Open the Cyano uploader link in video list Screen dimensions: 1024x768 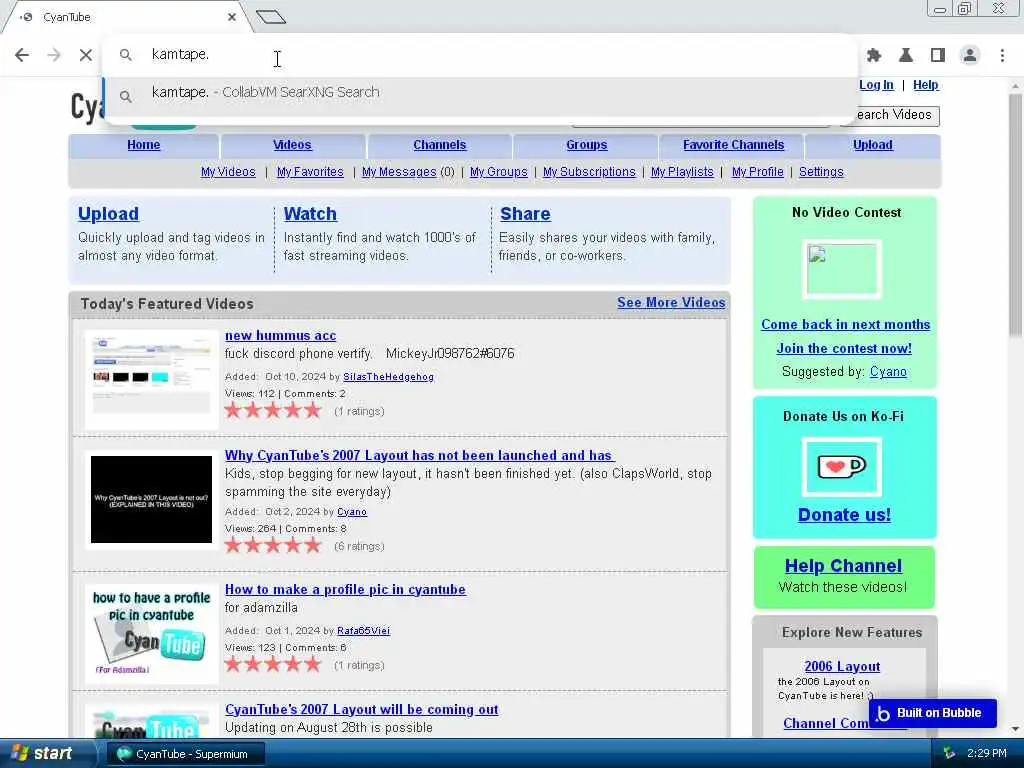tap(352, 512)
